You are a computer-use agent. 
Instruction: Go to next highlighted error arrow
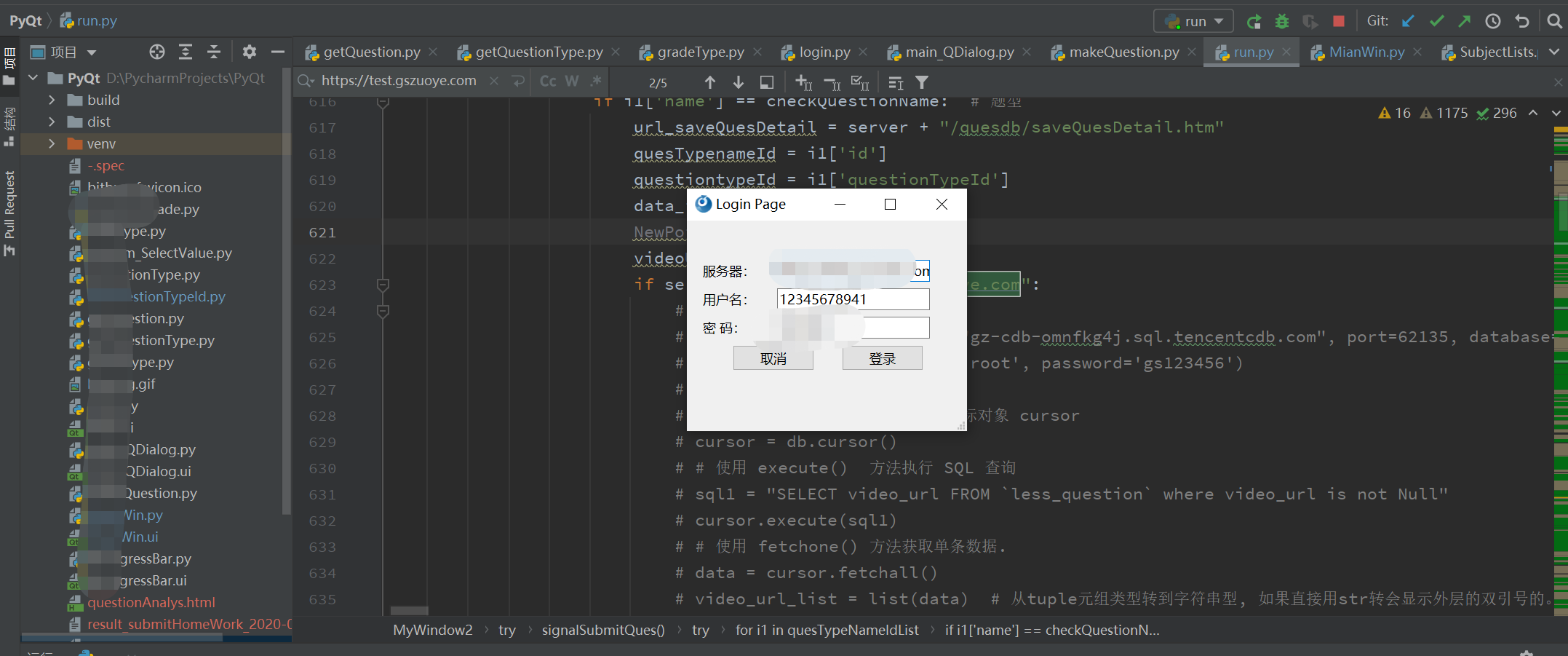[x=1556, y=113]
